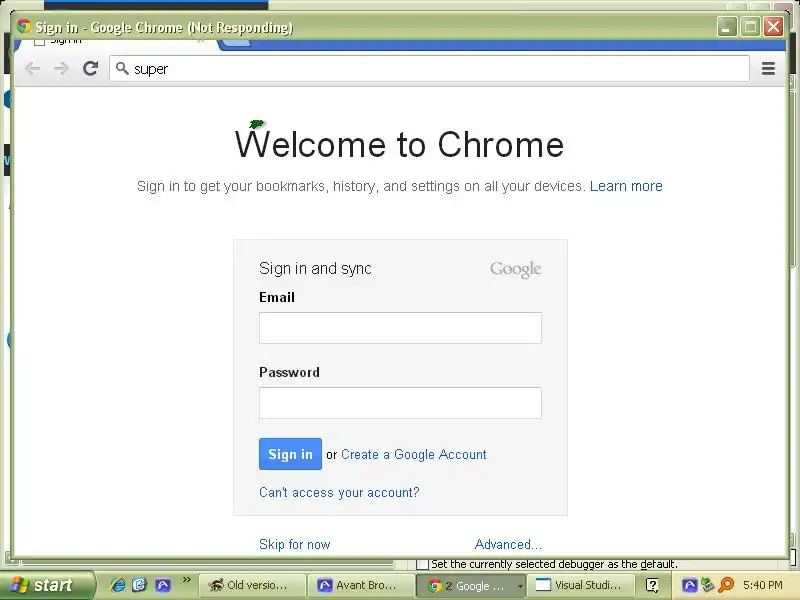800x600 pixels.
Task: Minimize the Chrome window
Action: click(727, 27)
